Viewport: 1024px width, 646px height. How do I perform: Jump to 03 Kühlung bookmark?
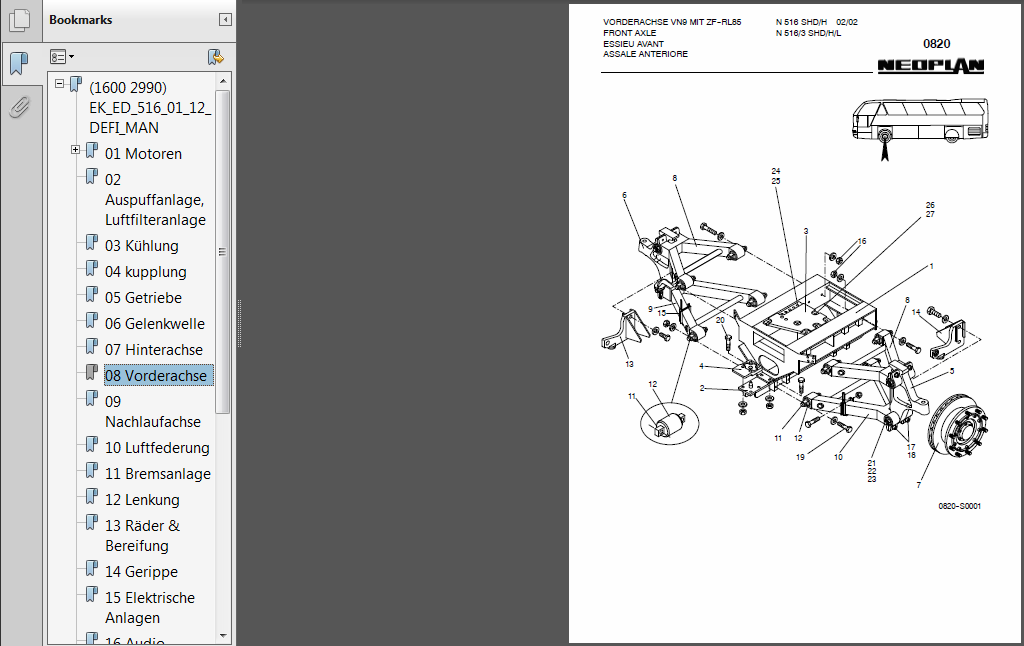[142, 246]
